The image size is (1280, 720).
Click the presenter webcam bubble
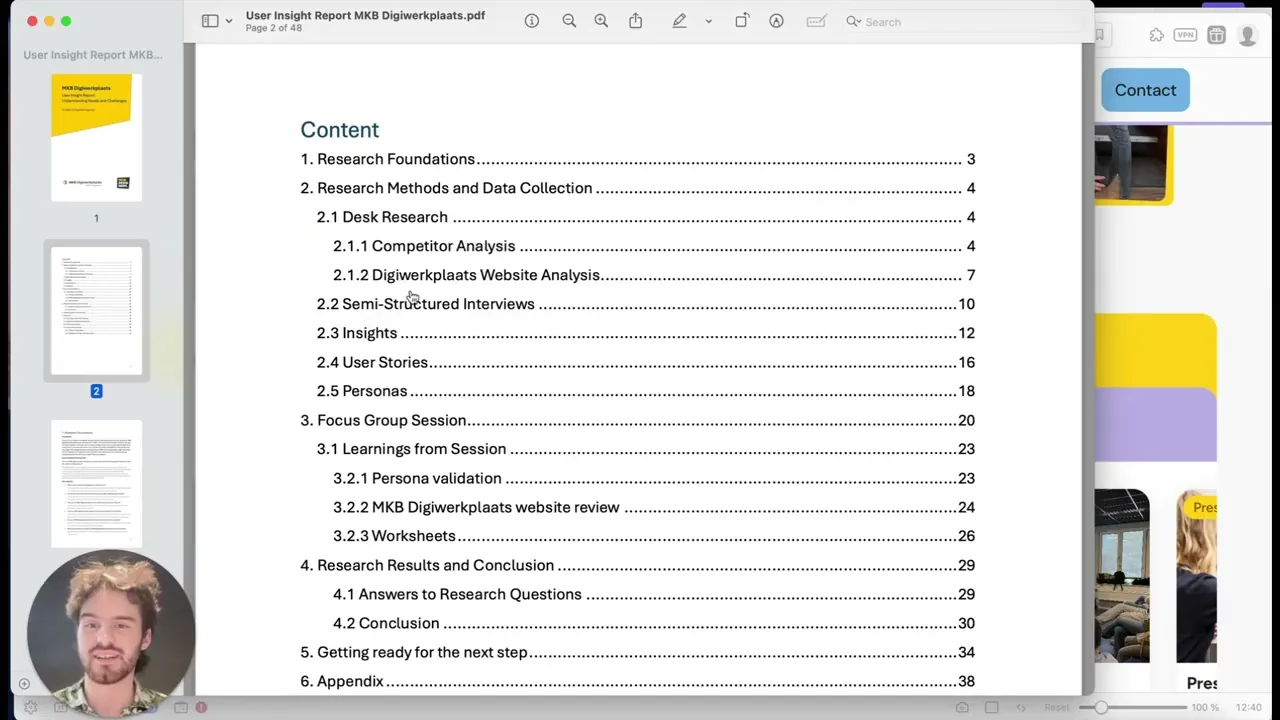click(x=111, y=634)
